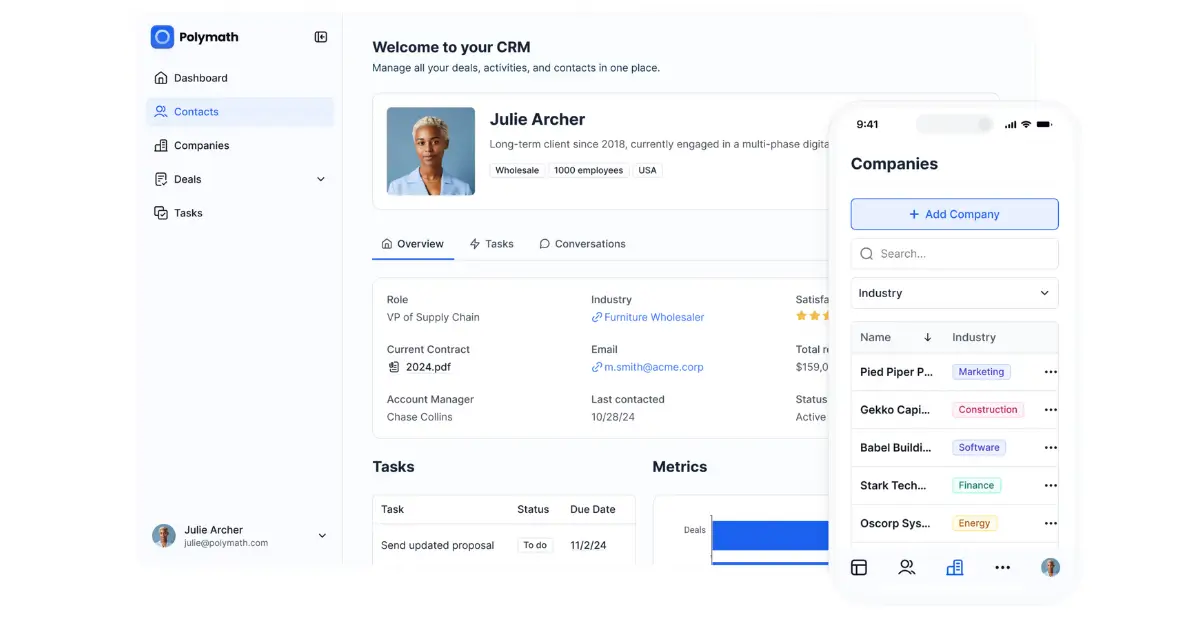Switch to the Conversations tab

pos(582,243)
